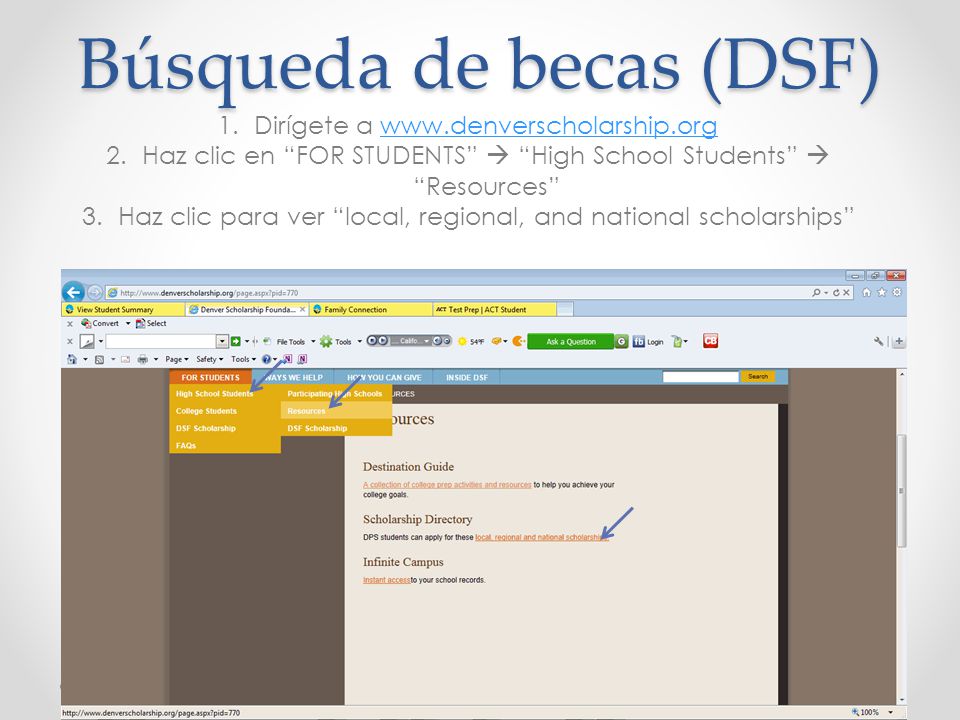The image size is (960, 720).
Task: Click the green Ask a Question button
Action: tap(571, 342)
